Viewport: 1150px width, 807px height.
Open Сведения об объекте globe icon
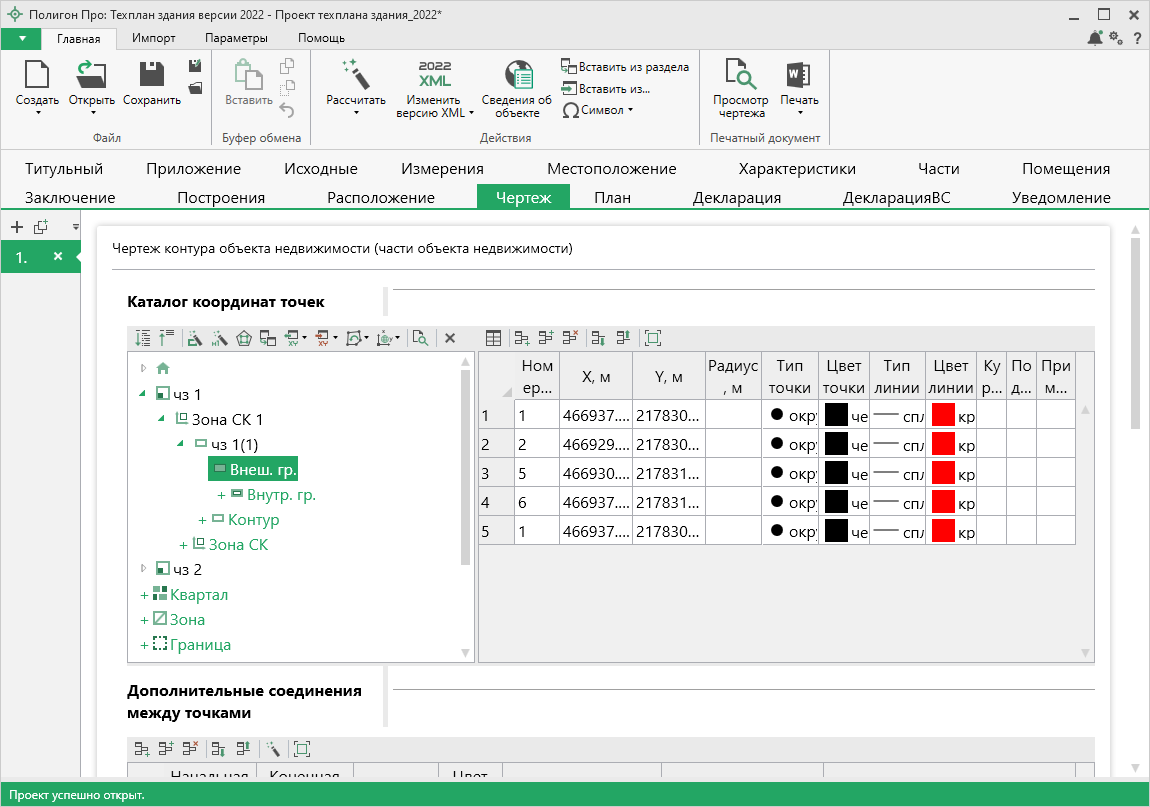[x=517, y=75]
